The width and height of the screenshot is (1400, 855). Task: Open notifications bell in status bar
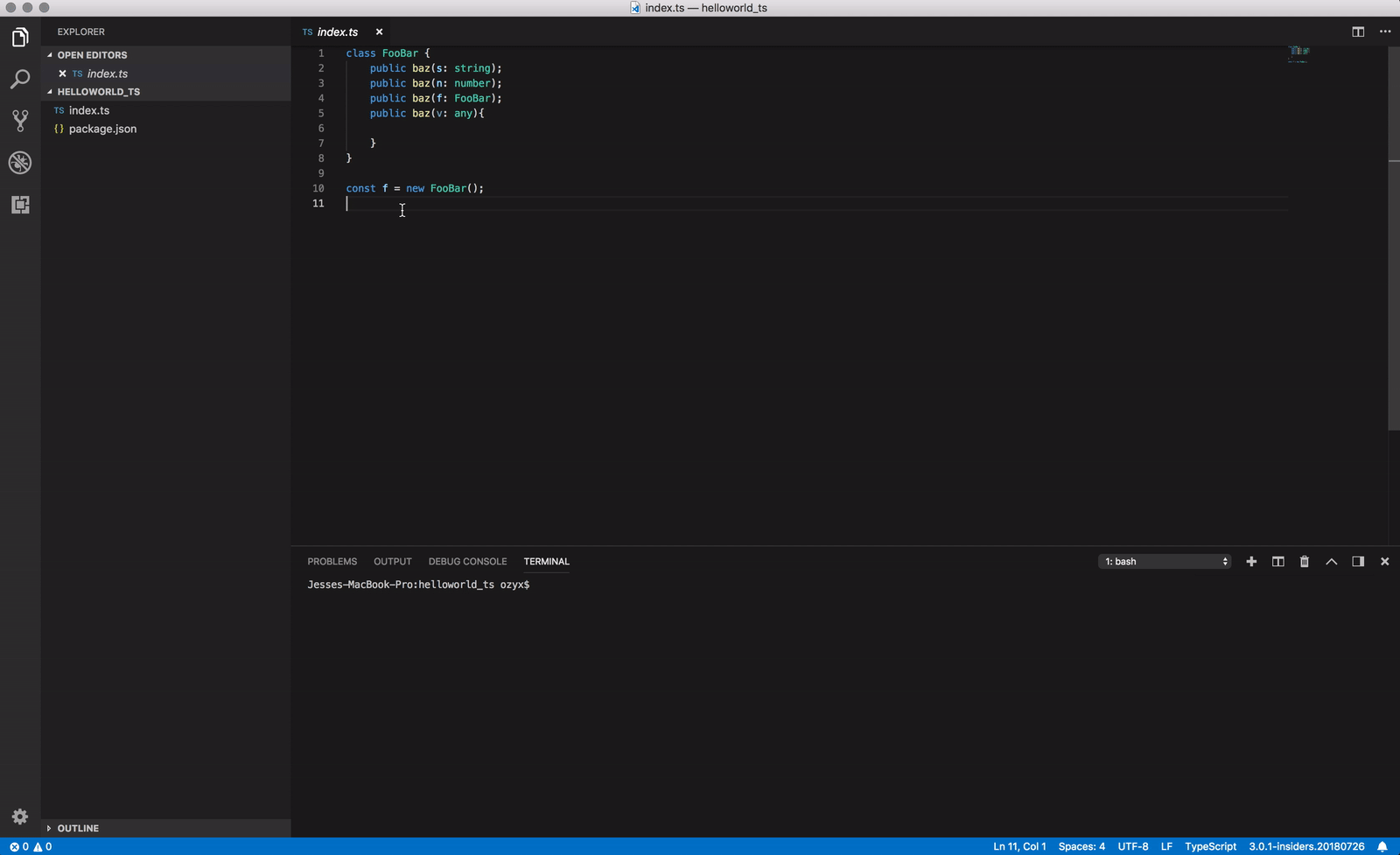point(1382,846)
